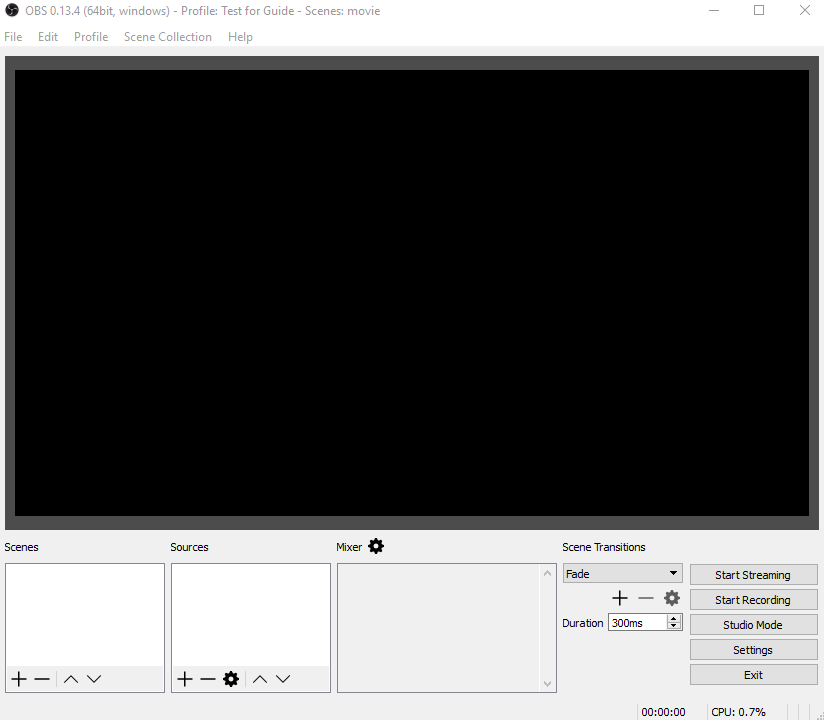This screenshot has height=720, width=824.
Task: Open the Settings dialog
Action: tap(754, 650)
